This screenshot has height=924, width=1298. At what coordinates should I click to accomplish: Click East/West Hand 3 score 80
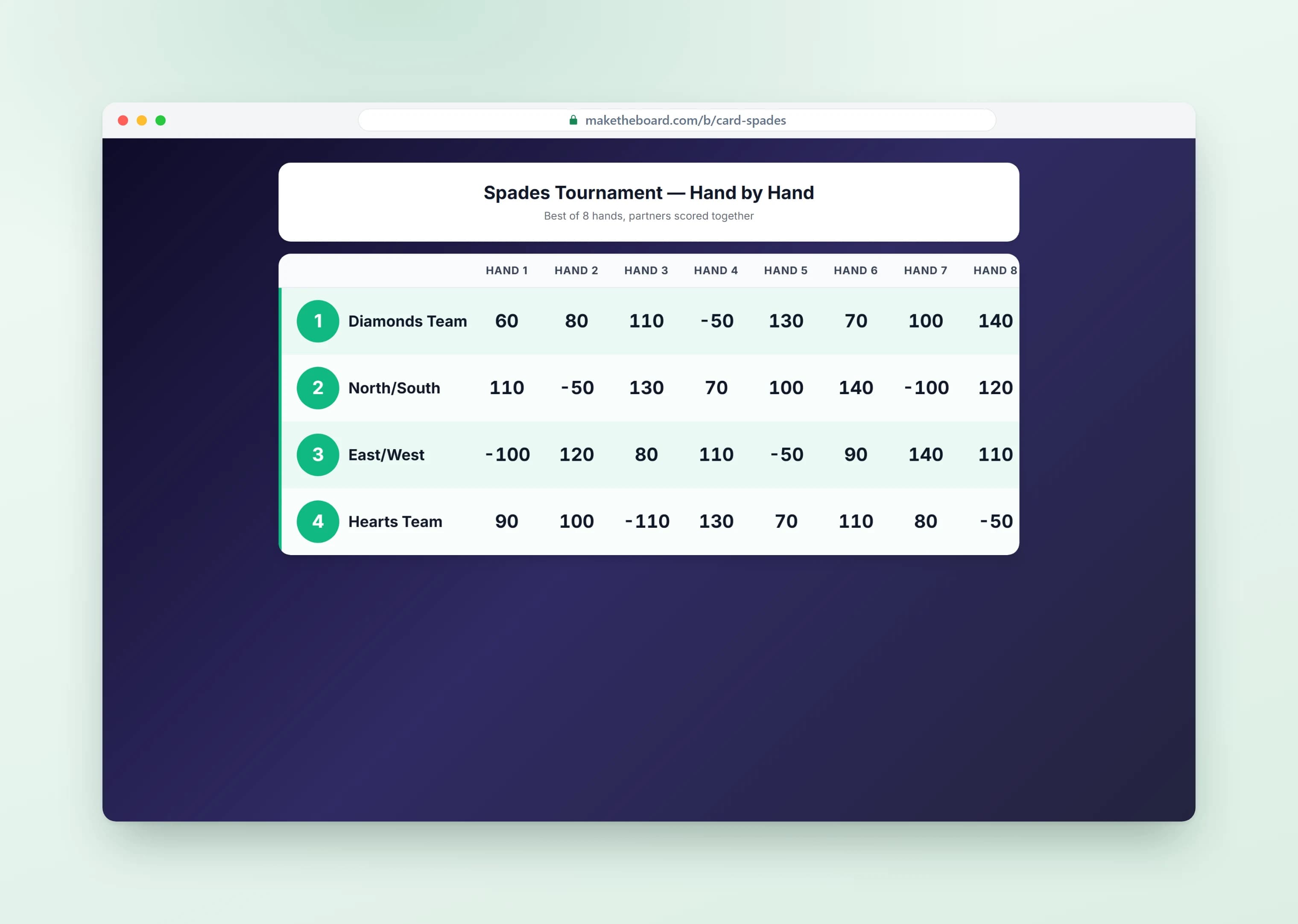point(646,455)
